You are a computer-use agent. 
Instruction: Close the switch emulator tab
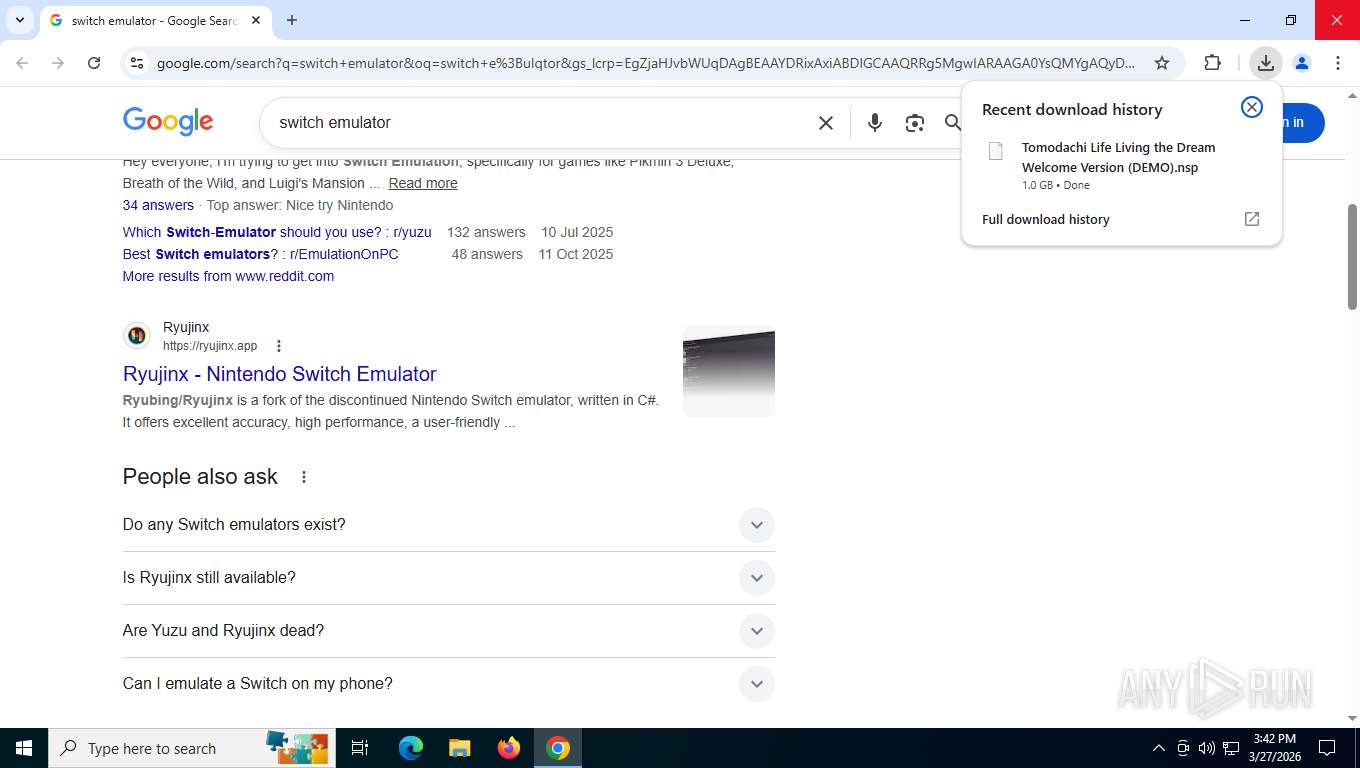coord(256,20)
